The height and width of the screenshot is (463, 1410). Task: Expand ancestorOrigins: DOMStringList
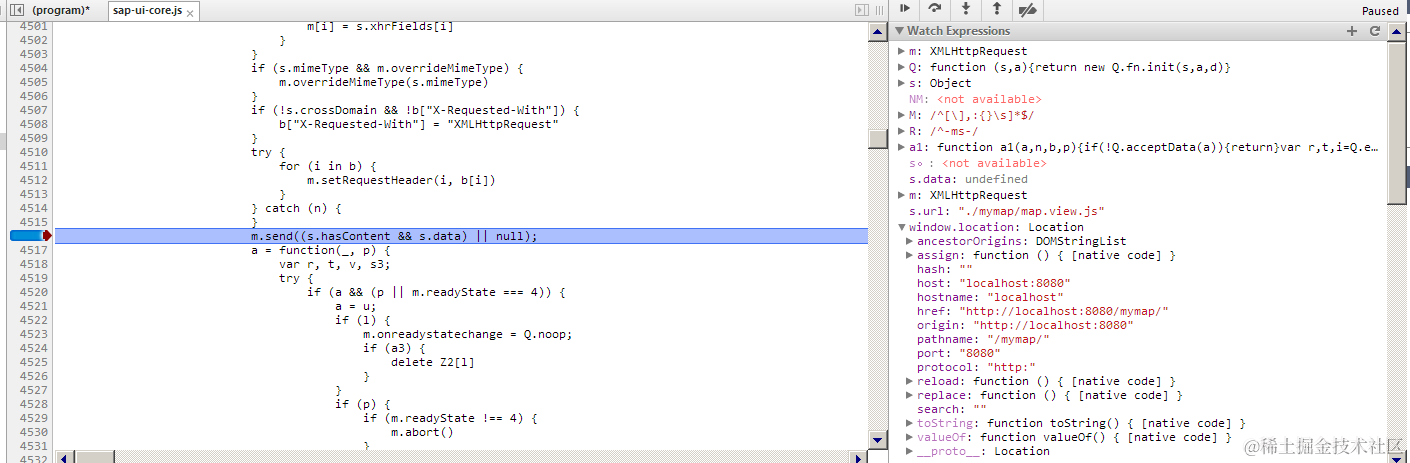909,241
